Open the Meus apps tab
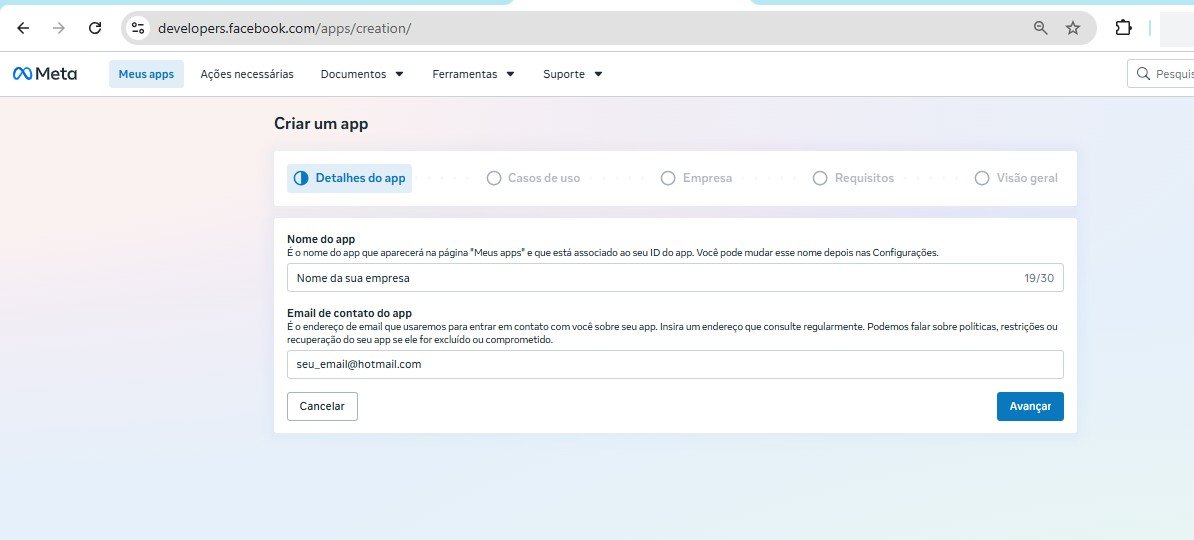Image resolution: width=1194 pixels, height=540 pixels. [x=146, y=74]
